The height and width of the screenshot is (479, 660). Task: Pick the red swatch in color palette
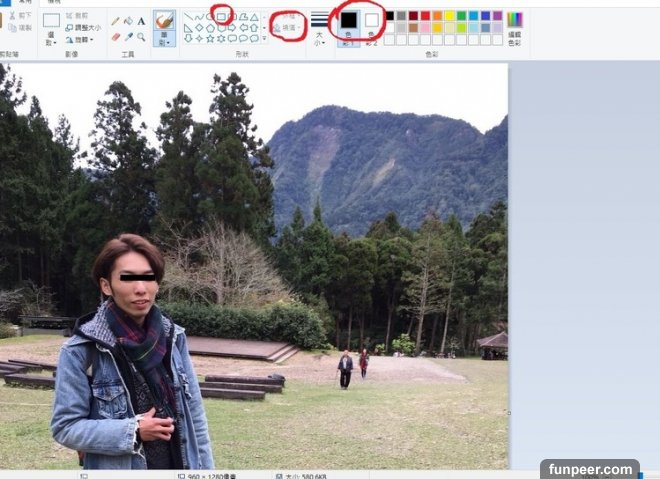426,16
